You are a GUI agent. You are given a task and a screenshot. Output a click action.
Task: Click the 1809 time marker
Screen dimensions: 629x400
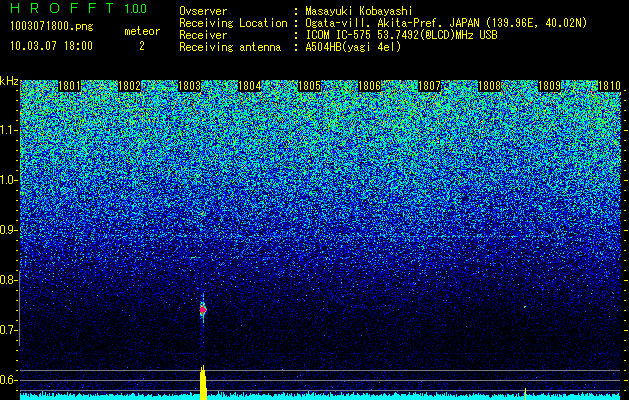click(x=549, y=86)
